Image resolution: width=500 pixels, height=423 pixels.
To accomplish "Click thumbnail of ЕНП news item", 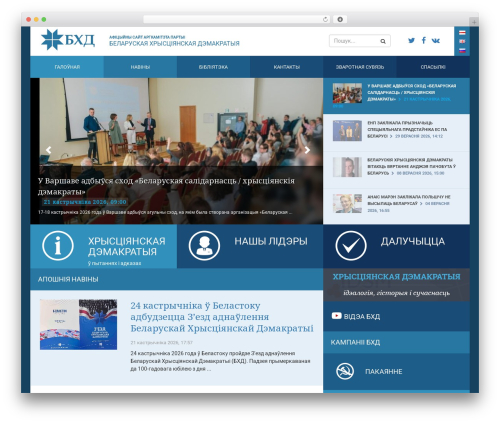I will pyautogui.click(x=347, y=131).
